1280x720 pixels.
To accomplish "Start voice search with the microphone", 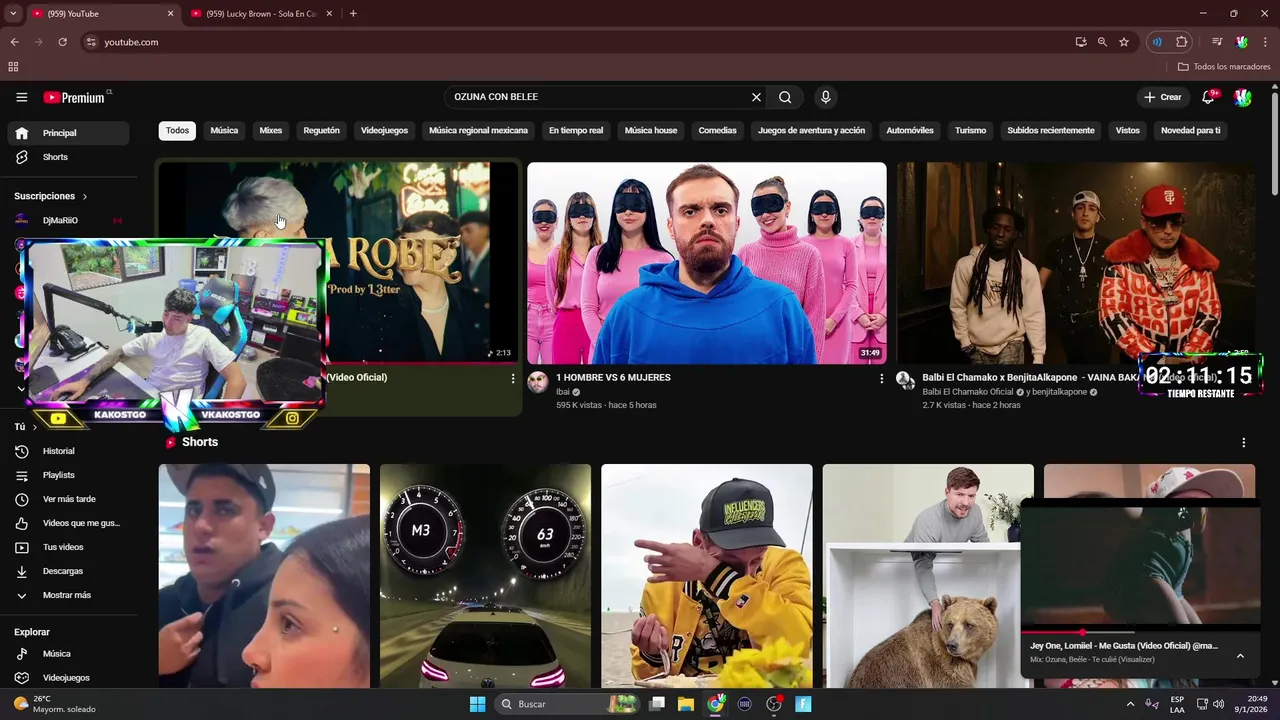I will click(x=825, y=97).
